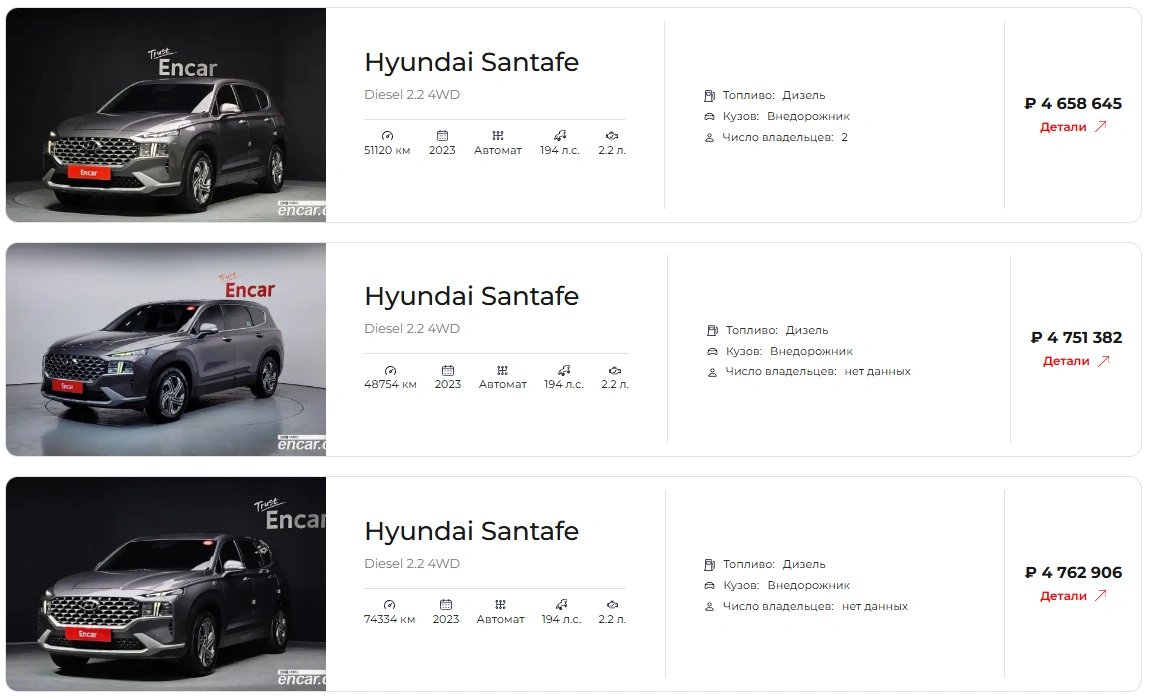Open the photo of the 74334 км Santafe

[166, 584]
